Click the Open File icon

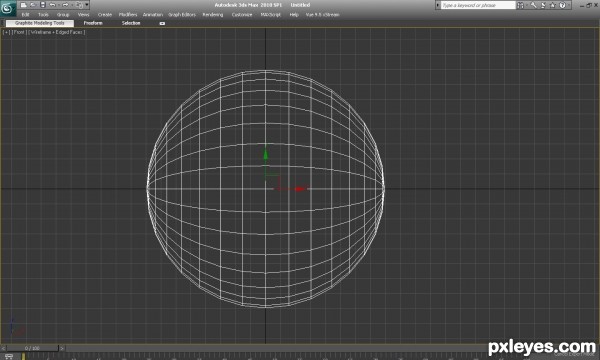tap(33, 5)
